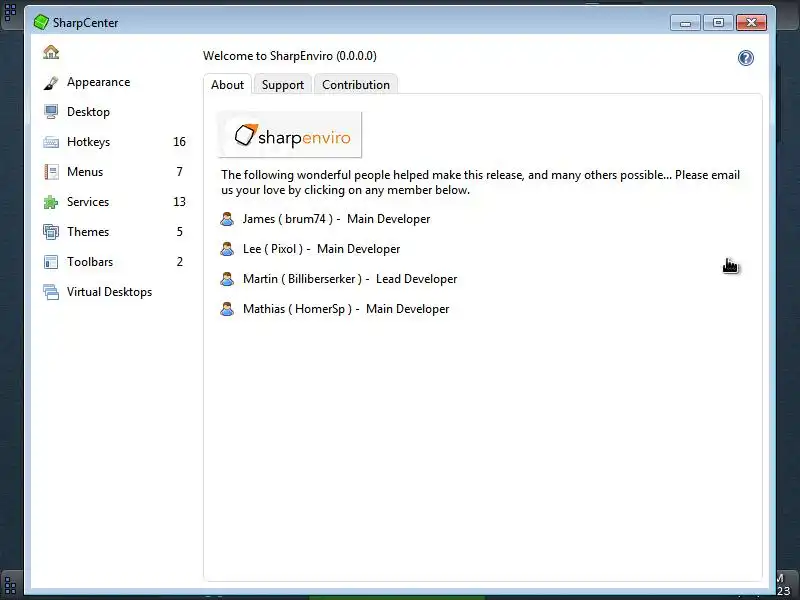Click the Toolbars count 2
The image size is (800, 600).
(x=179, y=262)
